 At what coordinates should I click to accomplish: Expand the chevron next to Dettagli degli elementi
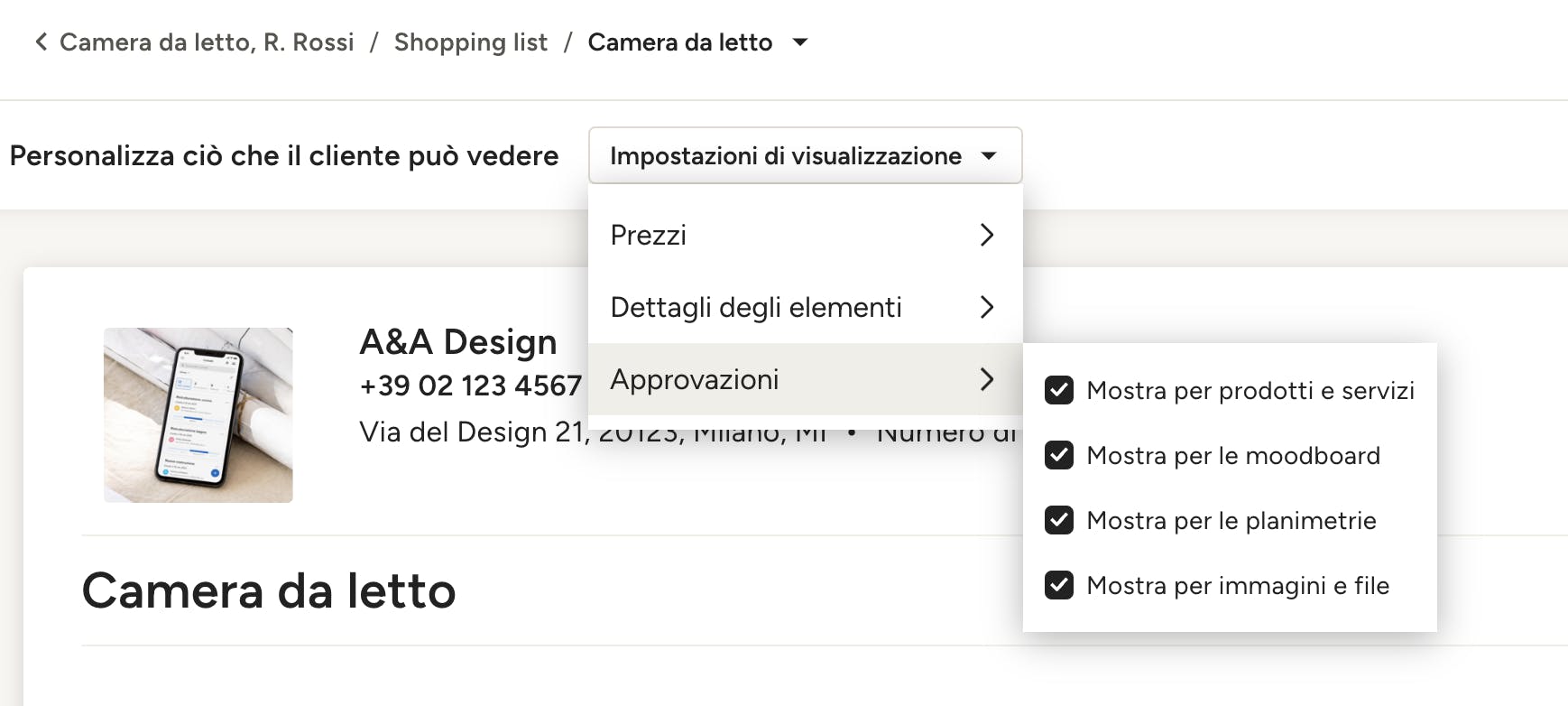click(x=987, y=307)
